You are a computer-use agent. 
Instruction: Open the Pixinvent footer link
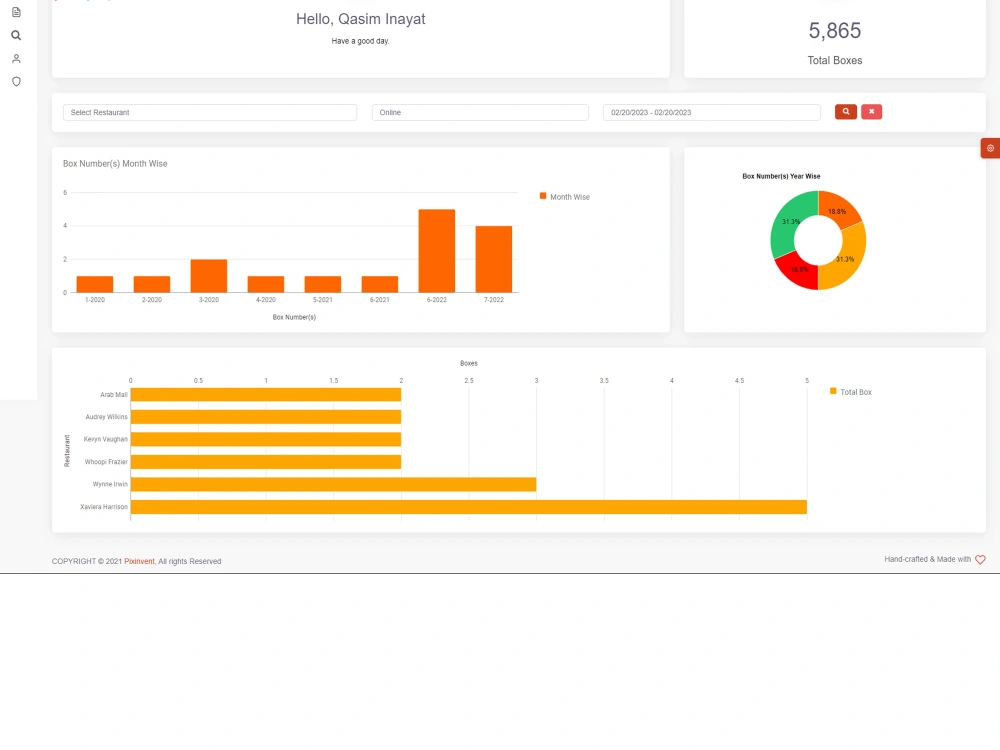coord(139,561)
